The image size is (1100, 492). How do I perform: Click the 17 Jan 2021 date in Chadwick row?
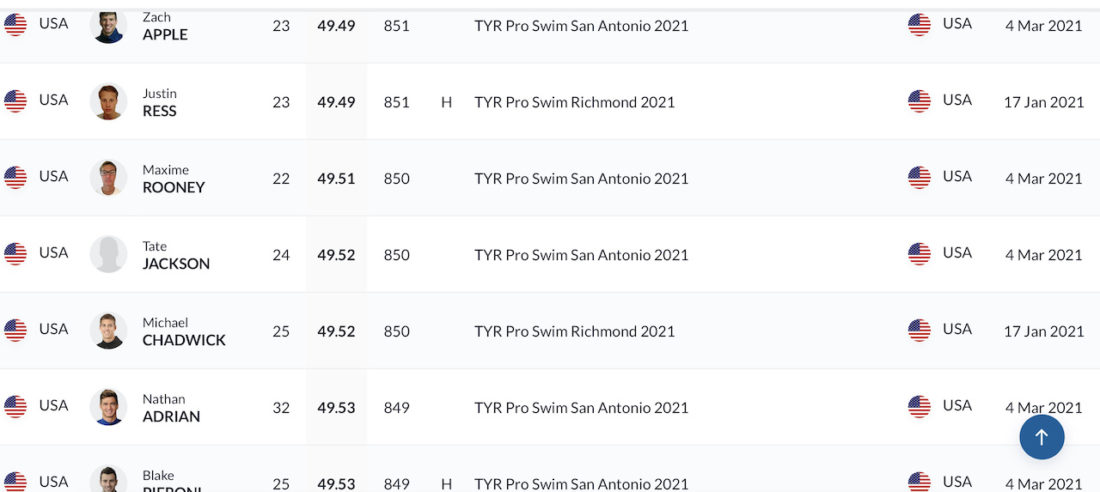tap(1044, 331)
